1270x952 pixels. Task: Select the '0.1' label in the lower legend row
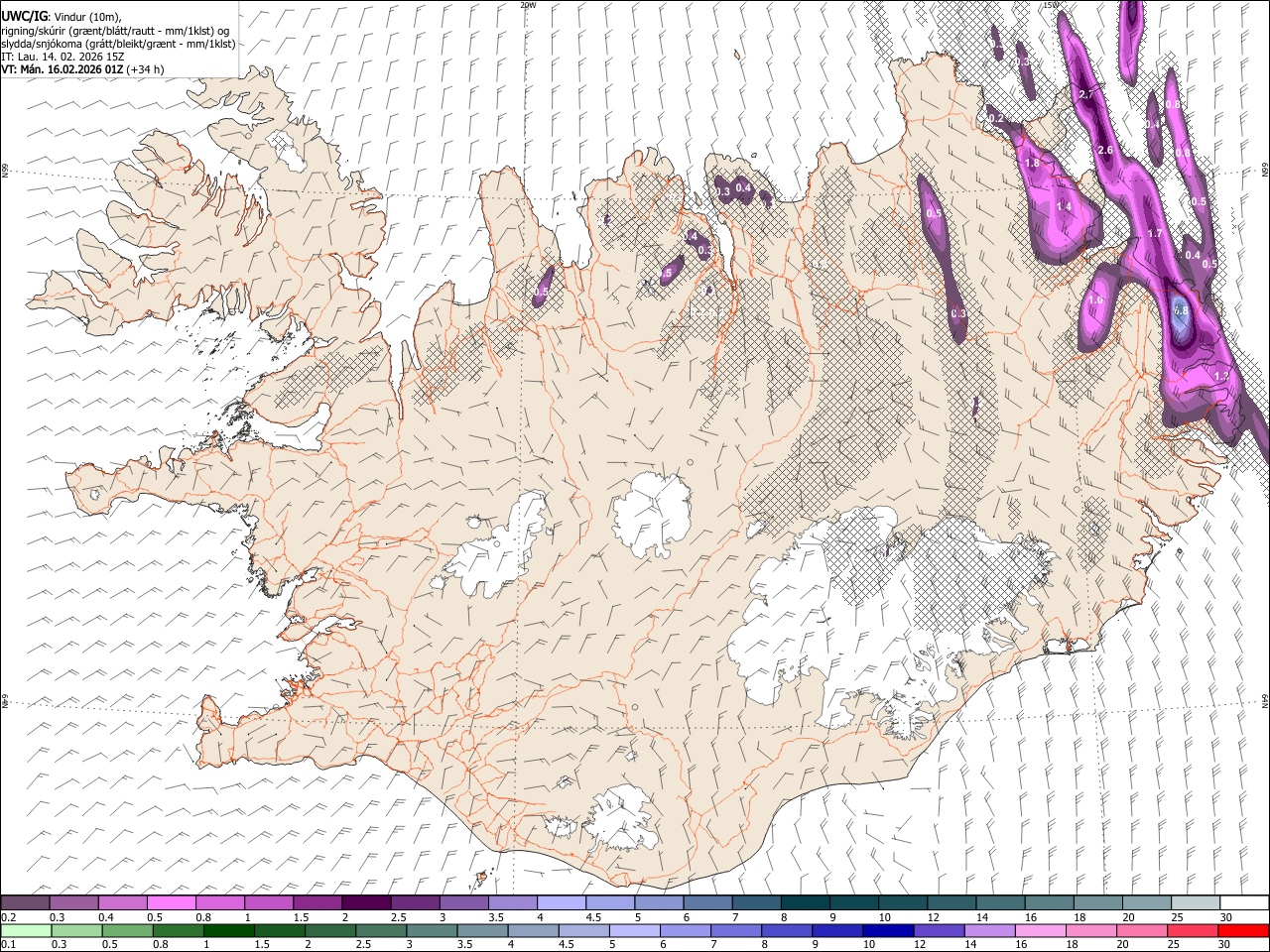9,944
